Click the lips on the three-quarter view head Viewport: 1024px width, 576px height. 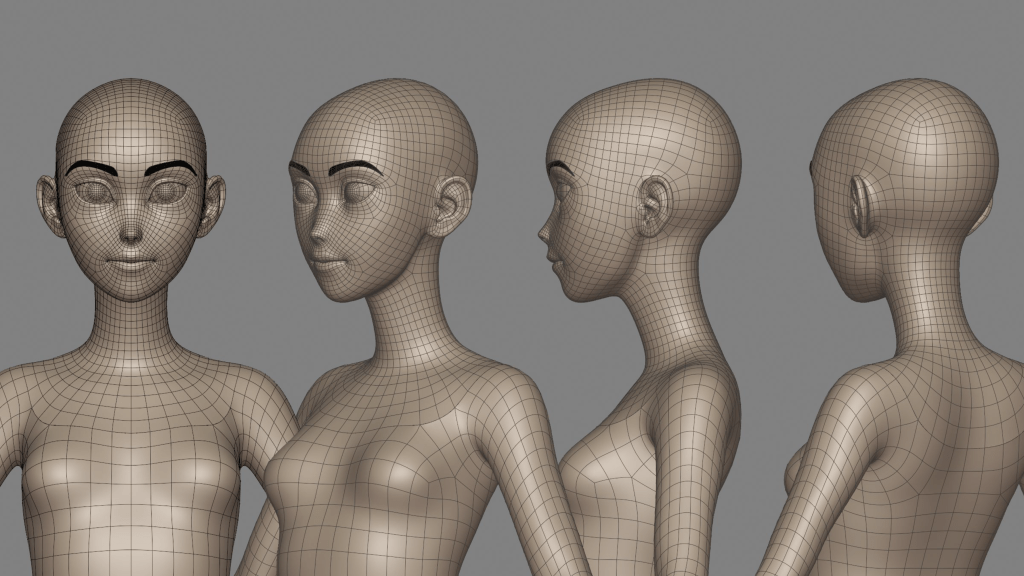pyautogui.click(x=328, y=262)
